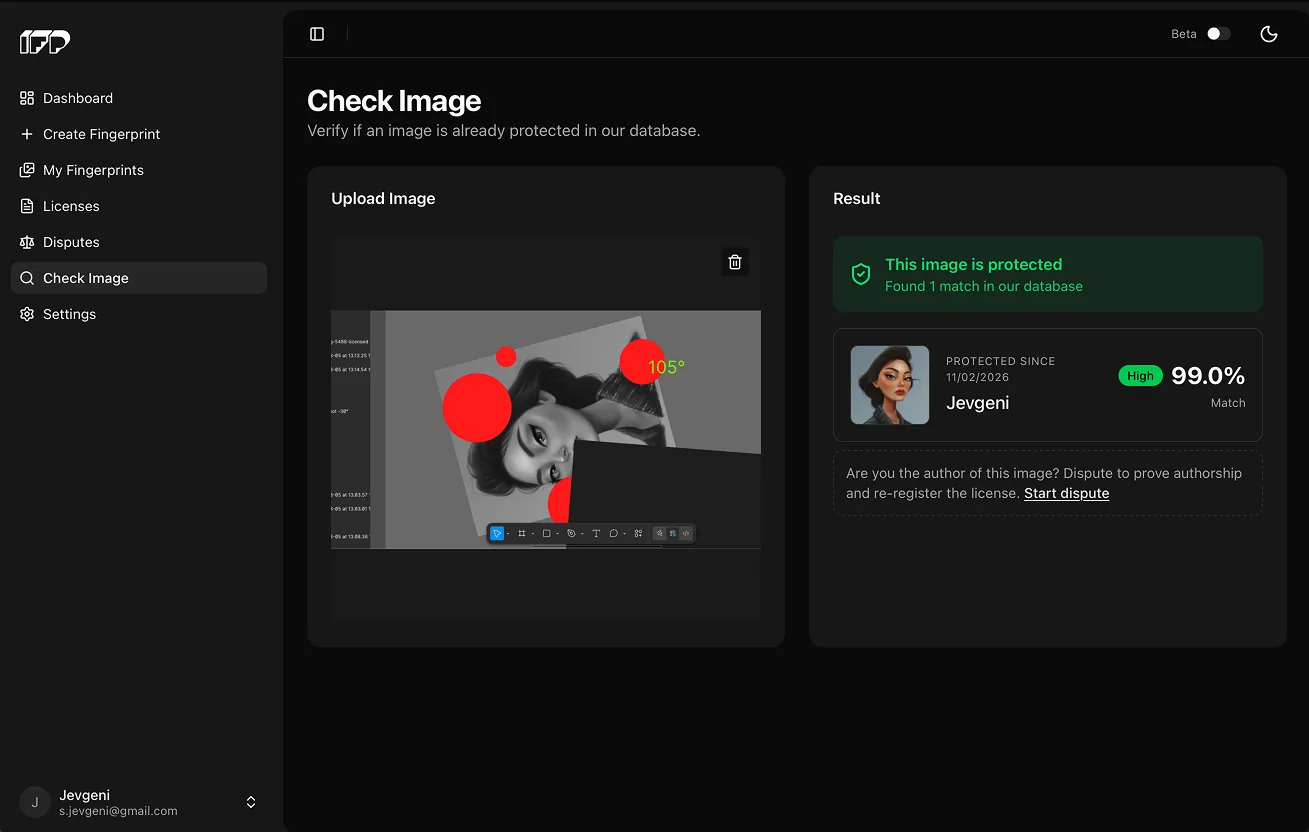Click the IFP logo icon
The width and height of the screenshot is (1309, 832).
[45, 42]
